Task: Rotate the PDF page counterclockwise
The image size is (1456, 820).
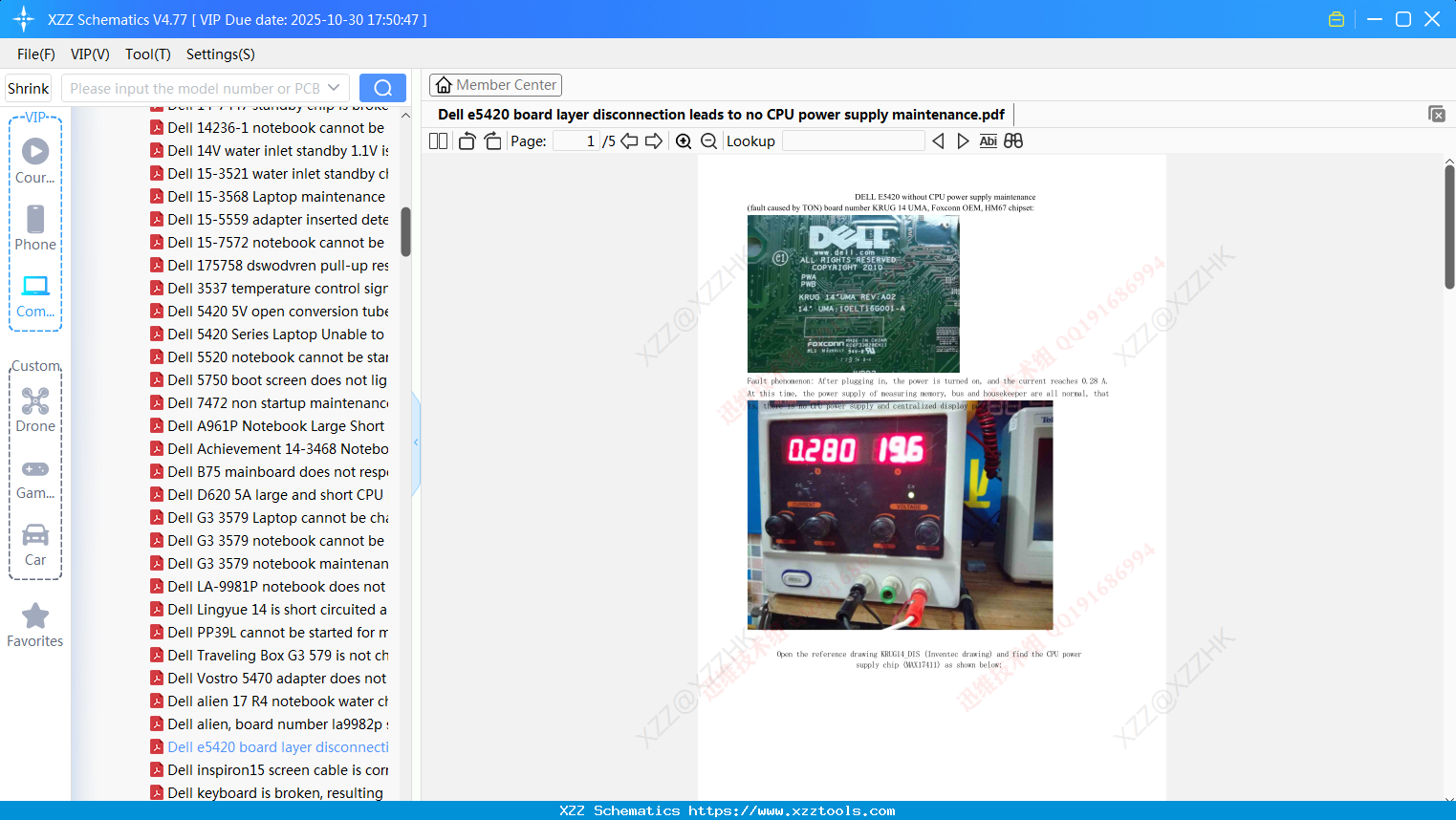Action: point(467,140)
